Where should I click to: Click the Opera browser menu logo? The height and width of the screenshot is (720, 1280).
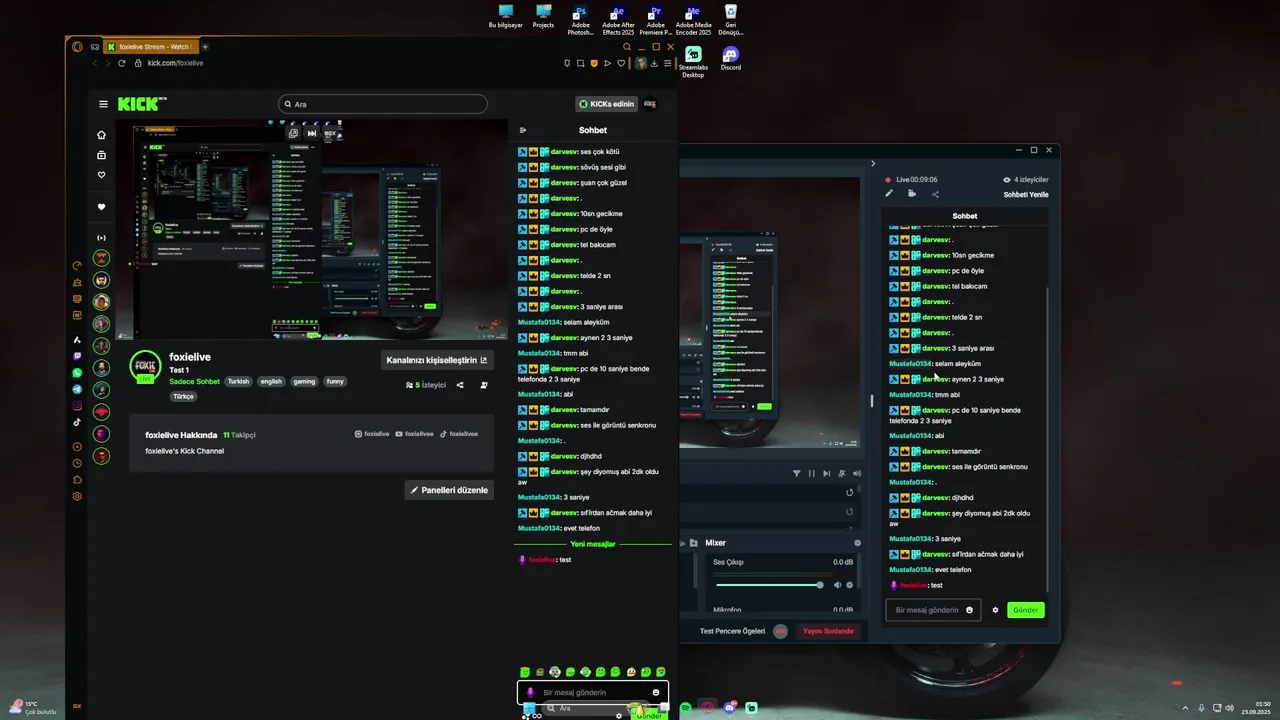coord(77,47)
